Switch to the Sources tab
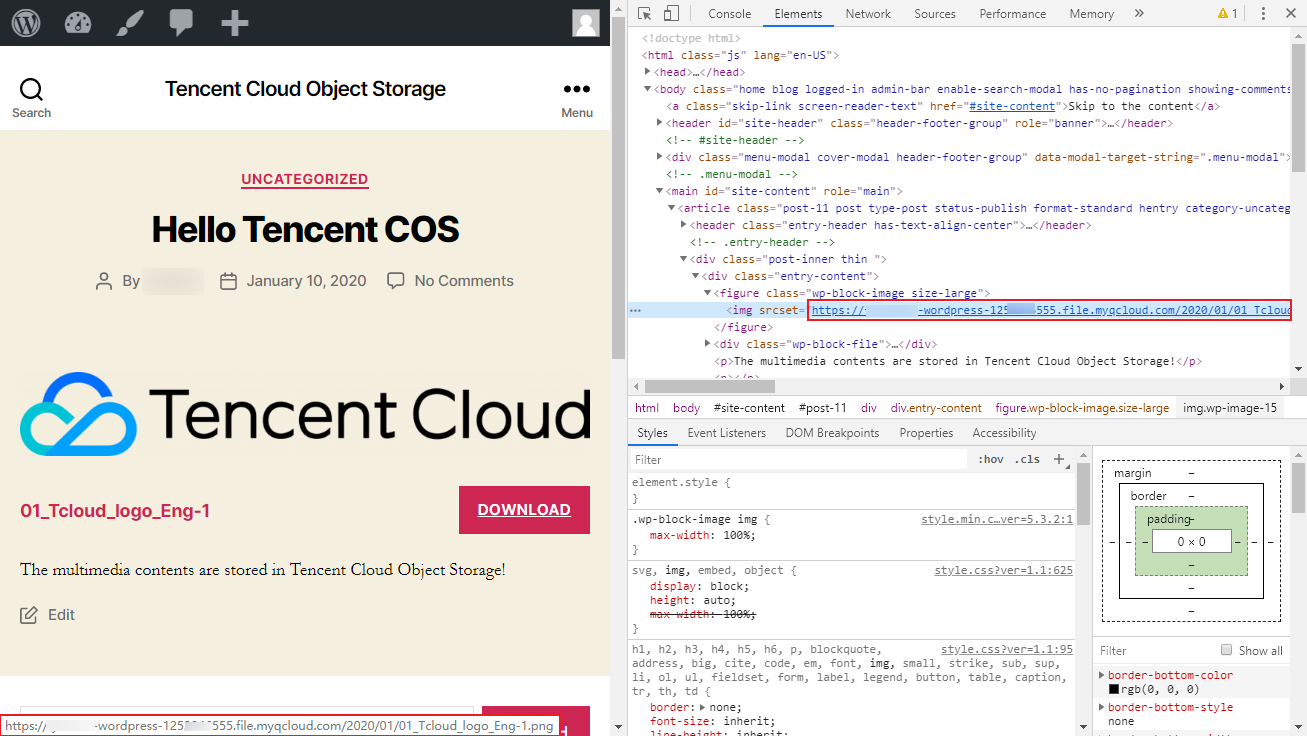The image size is (1307, 736). tap(935, 14)
